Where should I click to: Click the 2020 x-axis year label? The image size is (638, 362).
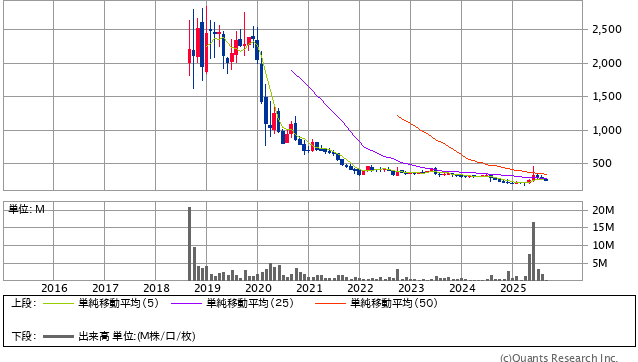pos(258,288)
